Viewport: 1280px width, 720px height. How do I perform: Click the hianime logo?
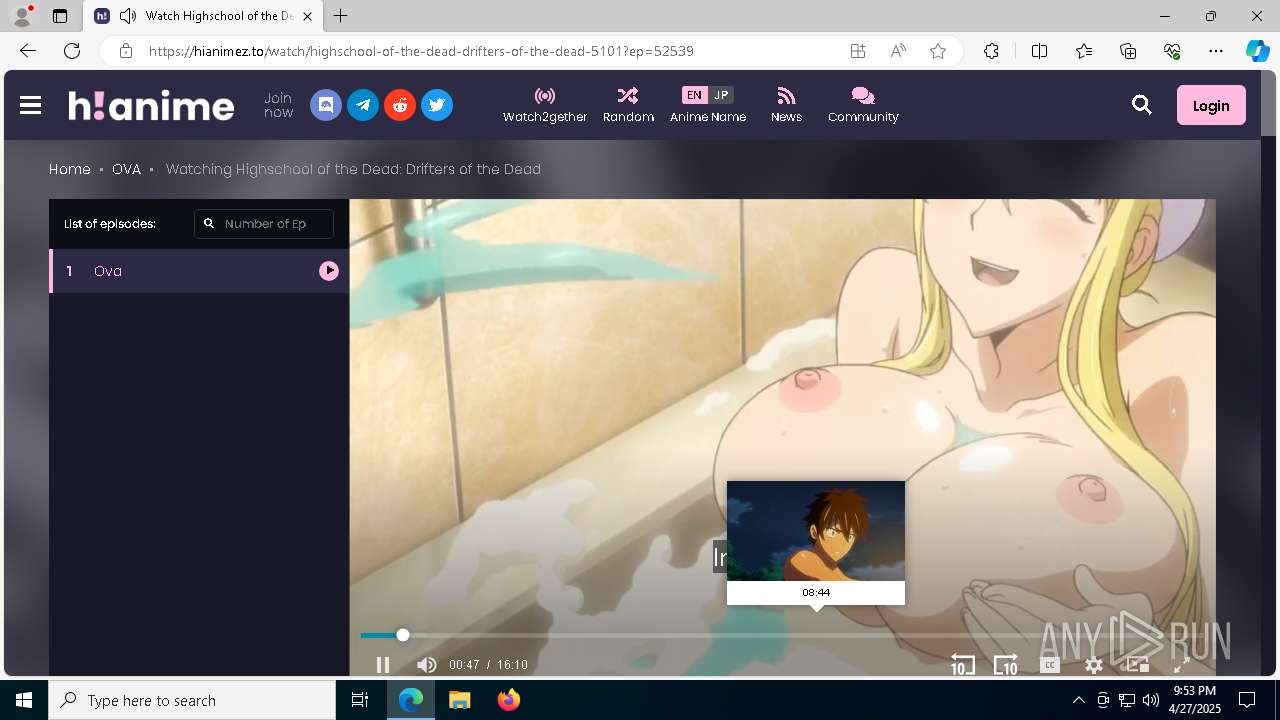[x=151, y=105]
